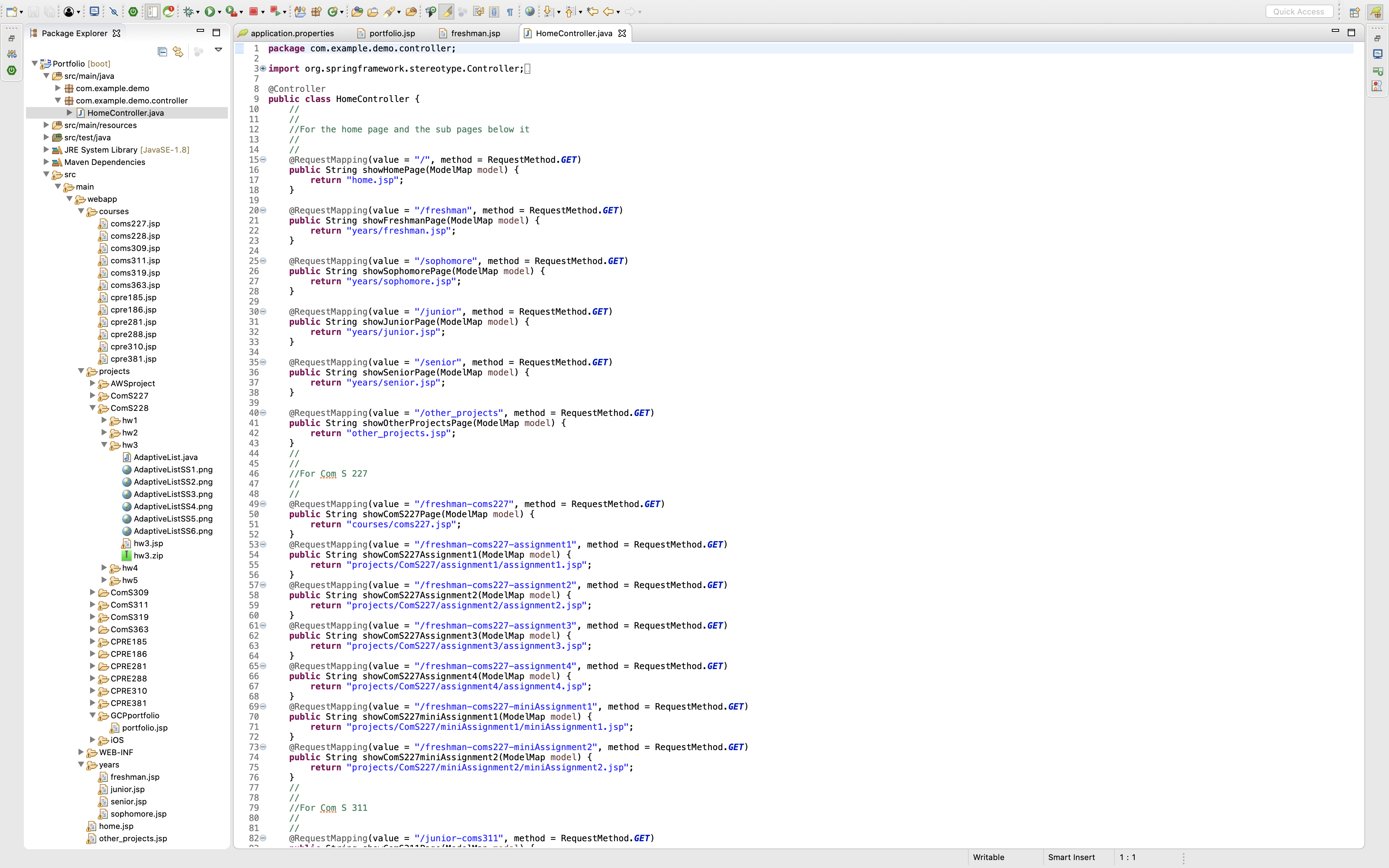Switch to application.properties editor tab
This screenshot has width=1389, height=868.
tap(286, 33)
